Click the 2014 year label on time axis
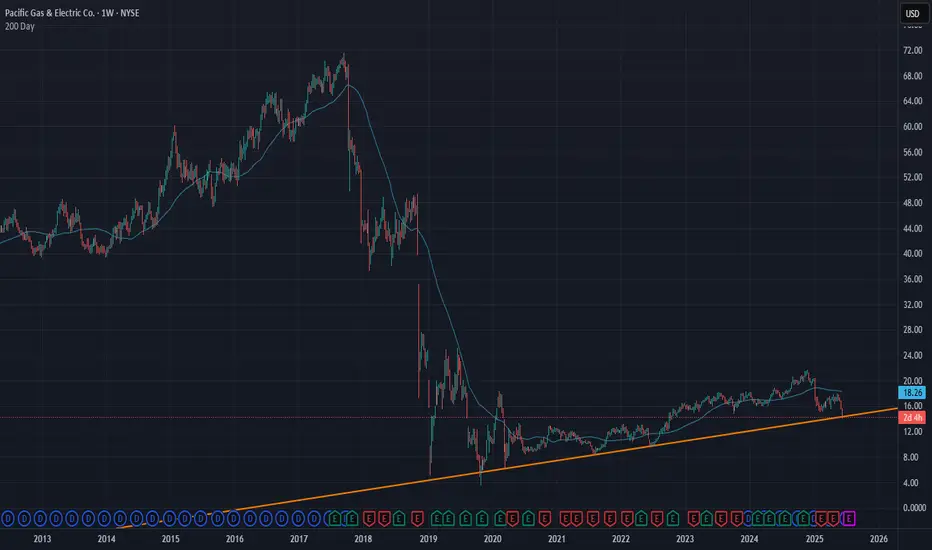The width and height of the screenshot is (932, 550). tap(106, 539)
